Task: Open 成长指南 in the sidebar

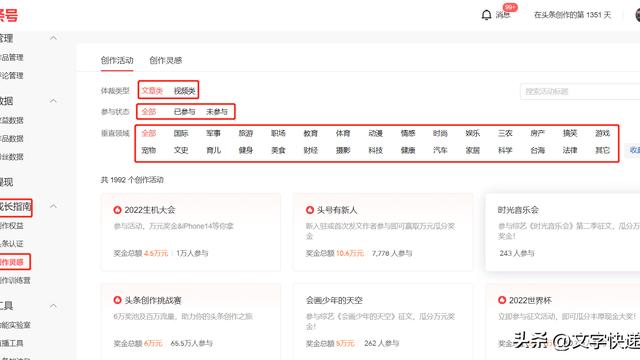Action: coord(16,207)
